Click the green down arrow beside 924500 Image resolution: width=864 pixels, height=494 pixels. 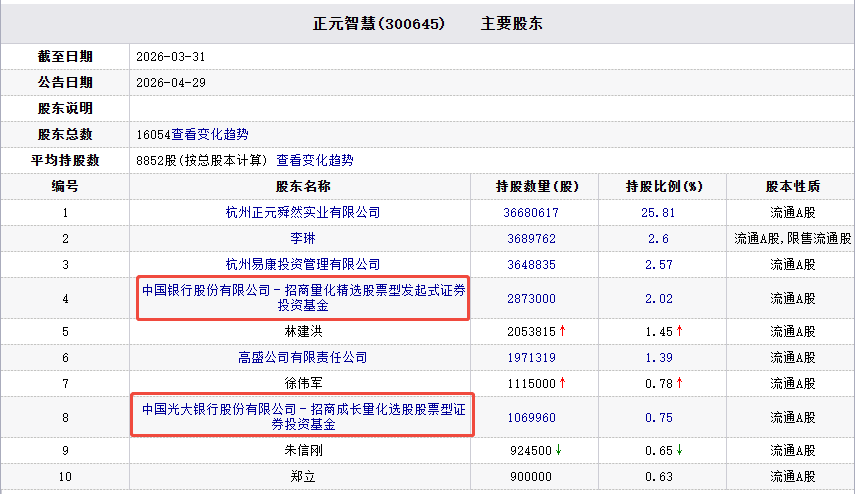(559, 450)
